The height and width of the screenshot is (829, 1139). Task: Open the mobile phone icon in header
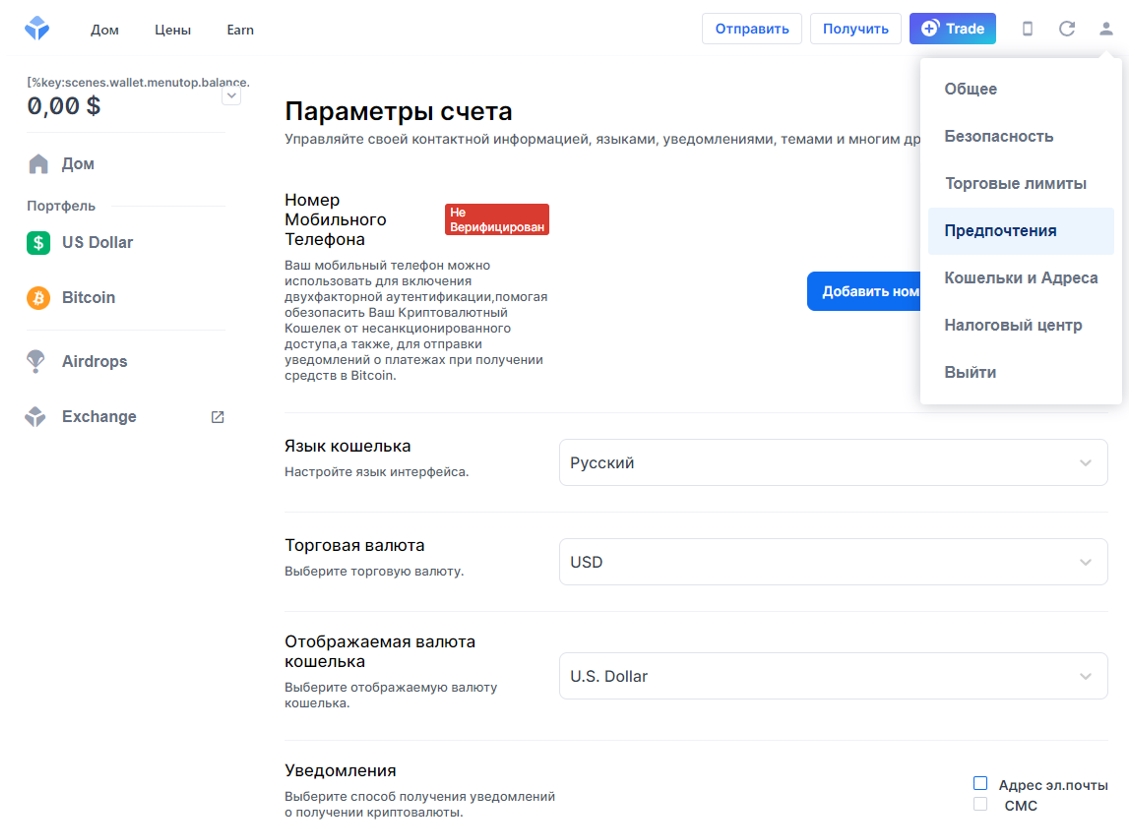coord(1027,28)
